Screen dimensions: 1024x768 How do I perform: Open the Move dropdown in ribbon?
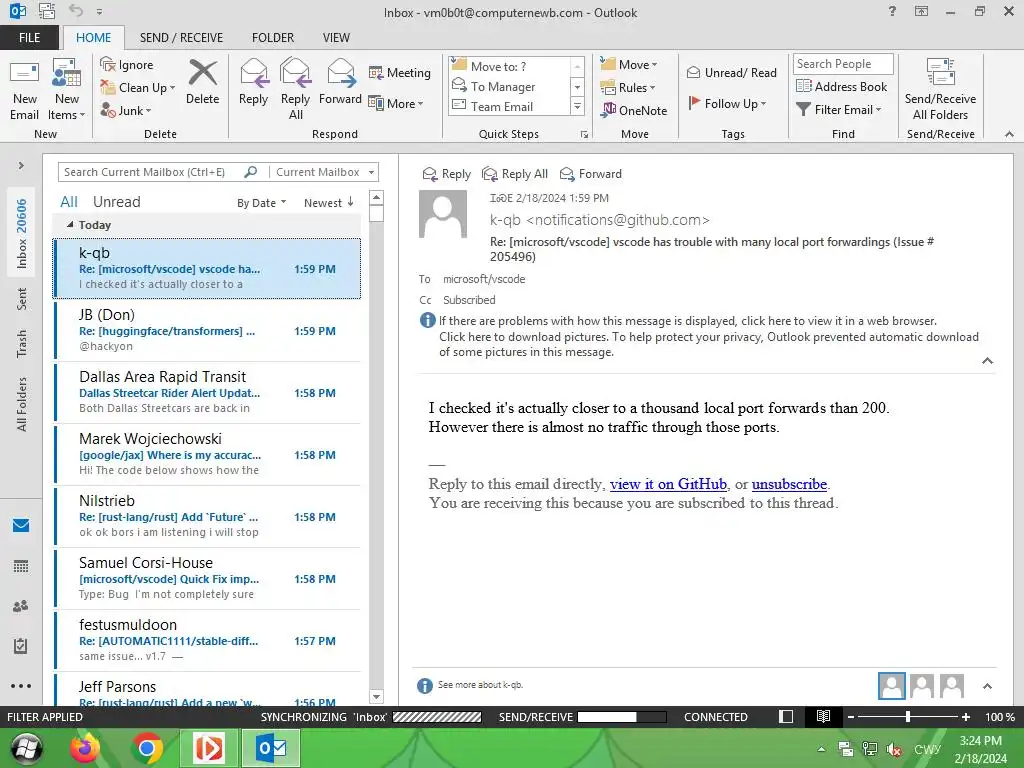[629, 65]
